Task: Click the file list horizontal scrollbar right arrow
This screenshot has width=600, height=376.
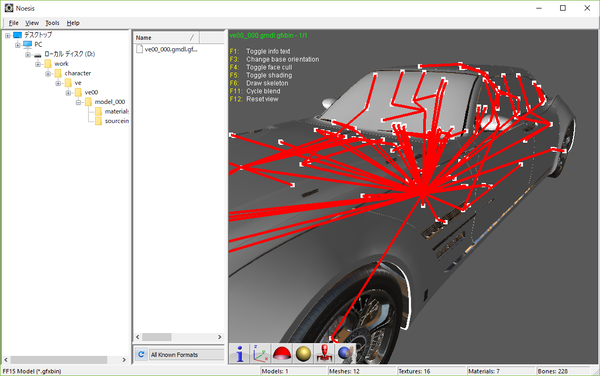Action: tap(220, 337)
